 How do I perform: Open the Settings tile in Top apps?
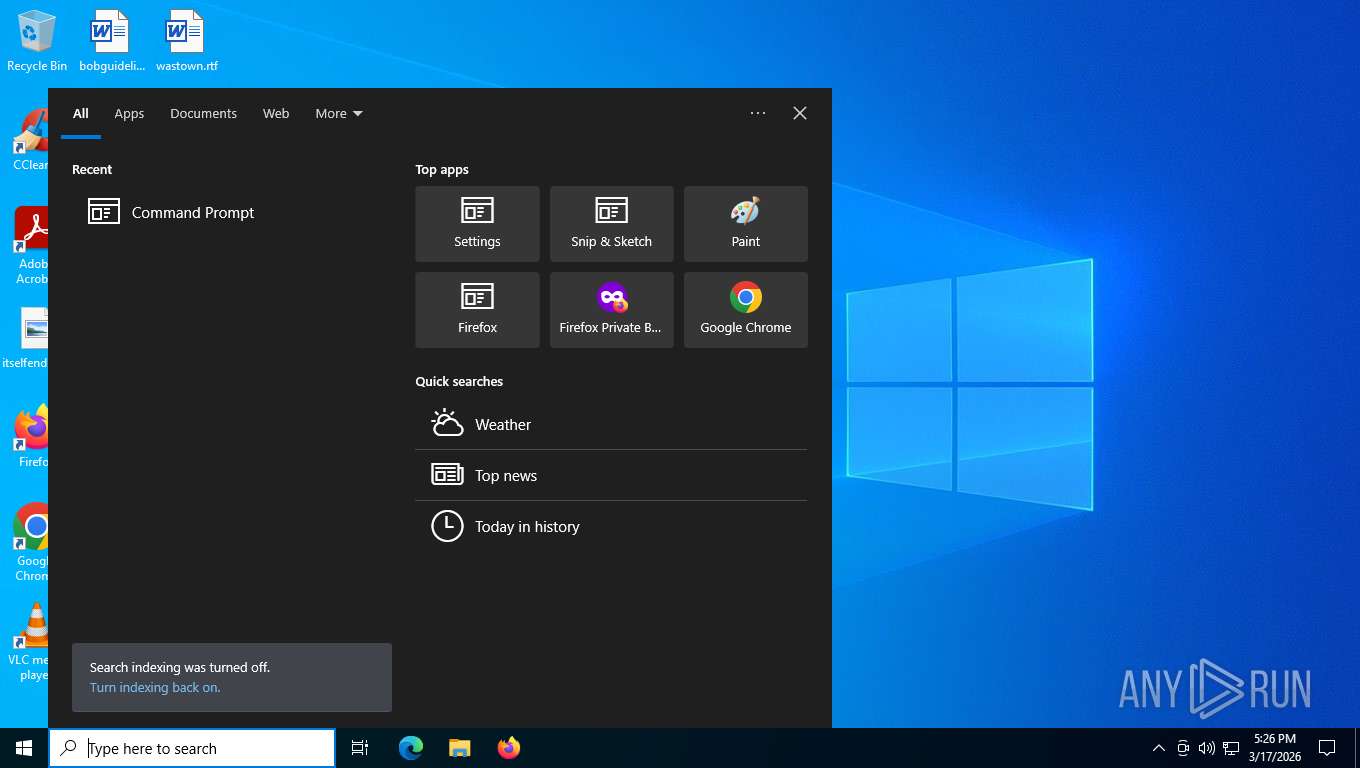[x=477, y=224]
